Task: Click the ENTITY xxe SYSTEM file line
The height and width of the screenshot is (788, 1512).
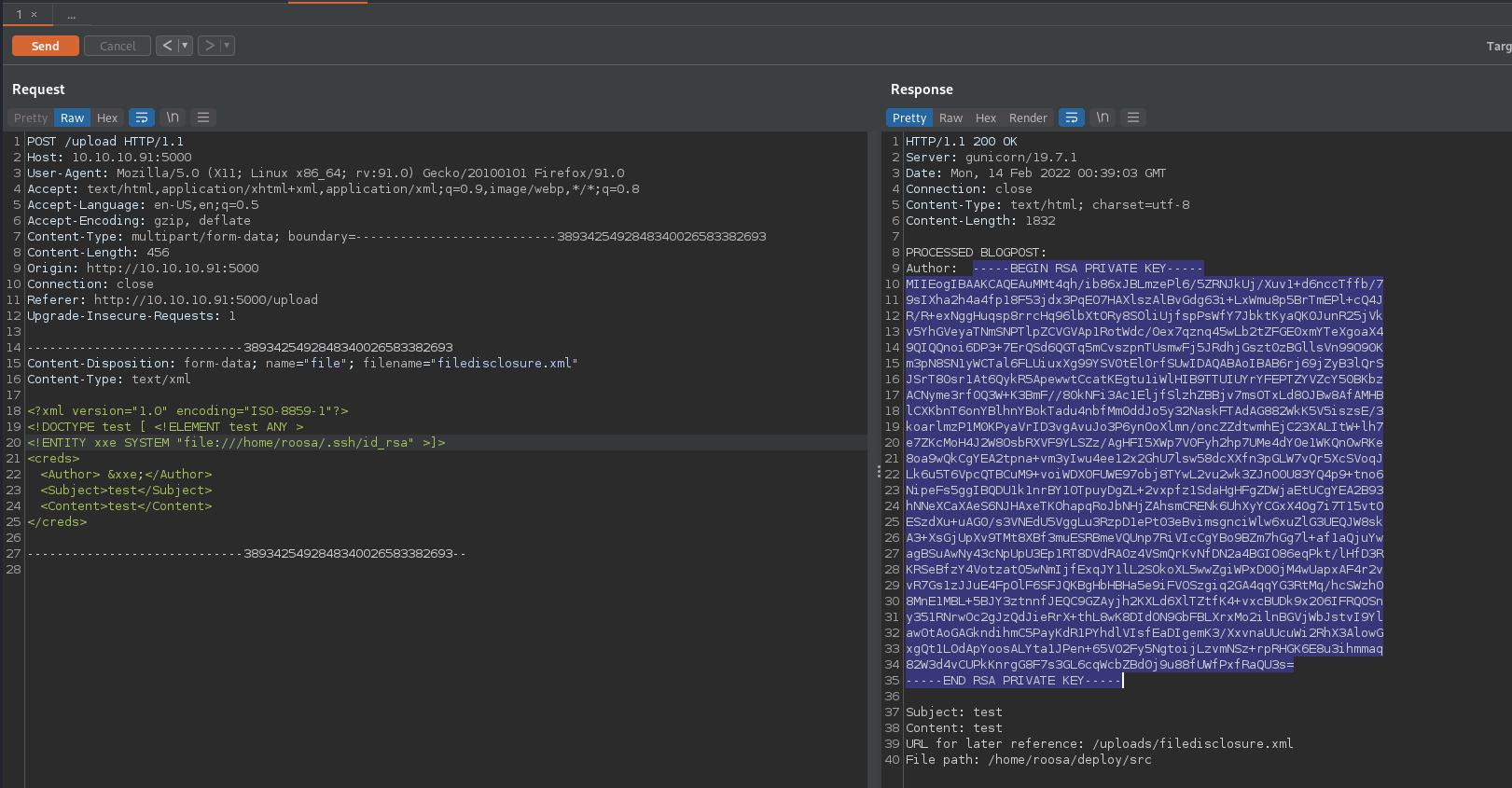Action: (x=236, y=443)
